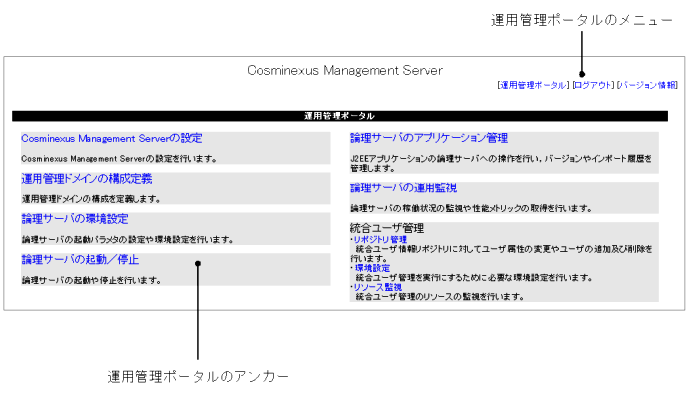The height and width of the screenshot is (398, 688).
Task: Click text Cosminexus Management Serverの設定を行います。
Action: pyautogui.click(x=119, y=159)
